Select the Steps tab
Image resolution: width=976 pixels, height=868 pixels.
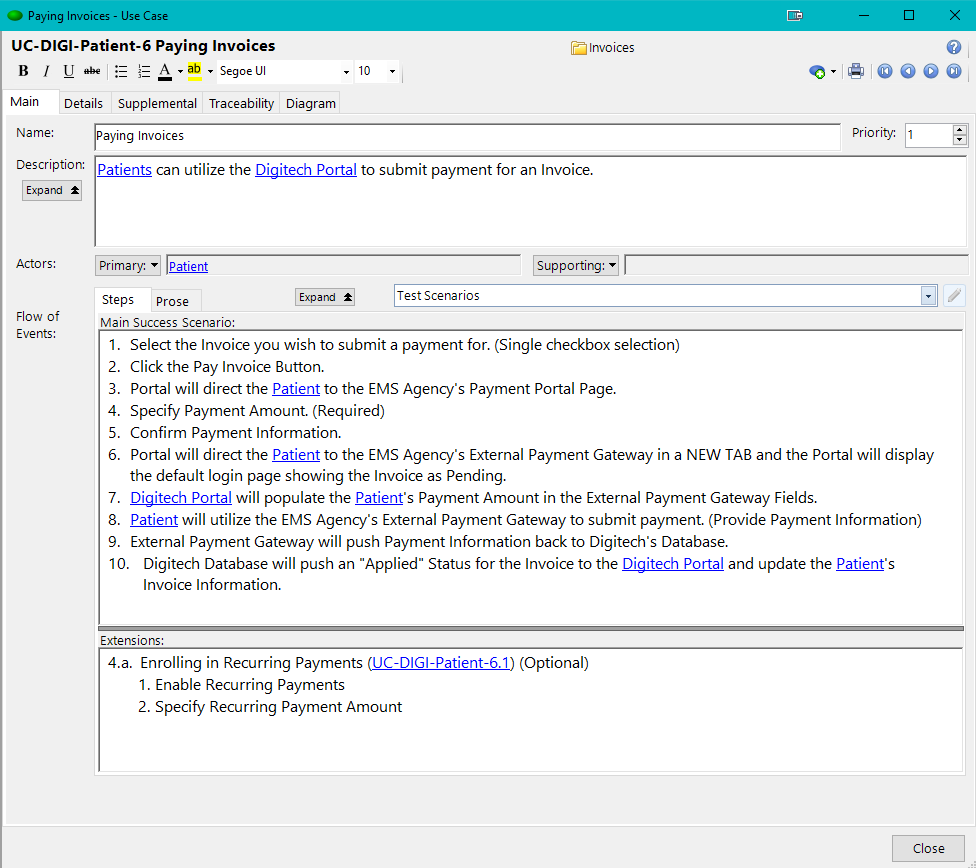(118, 300)
